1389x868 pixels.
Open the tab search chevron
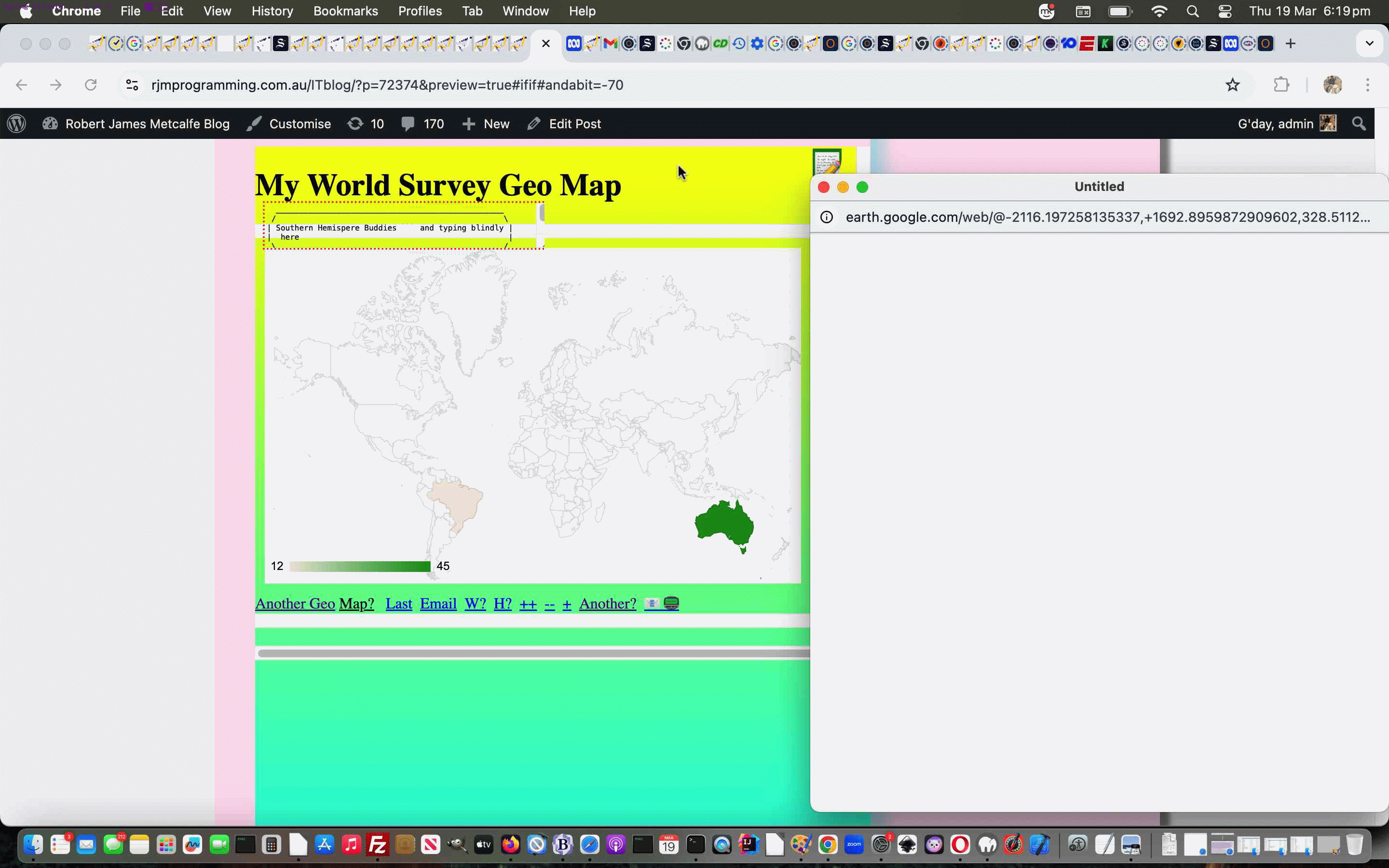(1370, 43)
